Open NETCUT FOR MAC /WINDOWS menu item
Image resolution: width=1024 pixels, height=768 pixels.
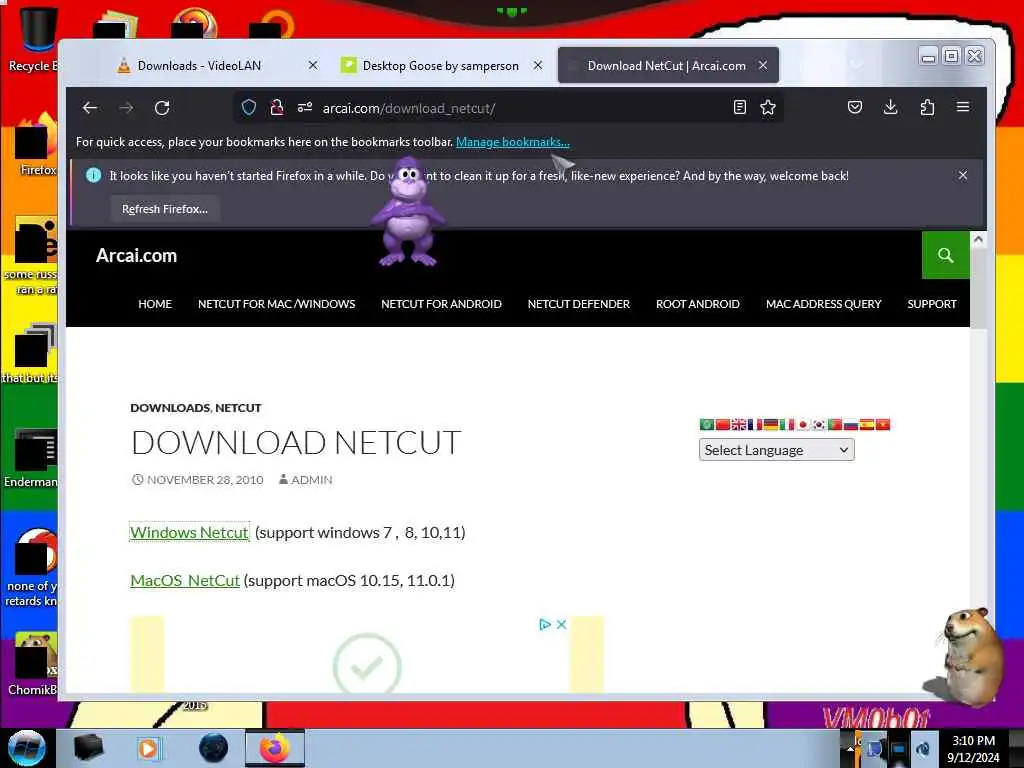pos(276,304)
